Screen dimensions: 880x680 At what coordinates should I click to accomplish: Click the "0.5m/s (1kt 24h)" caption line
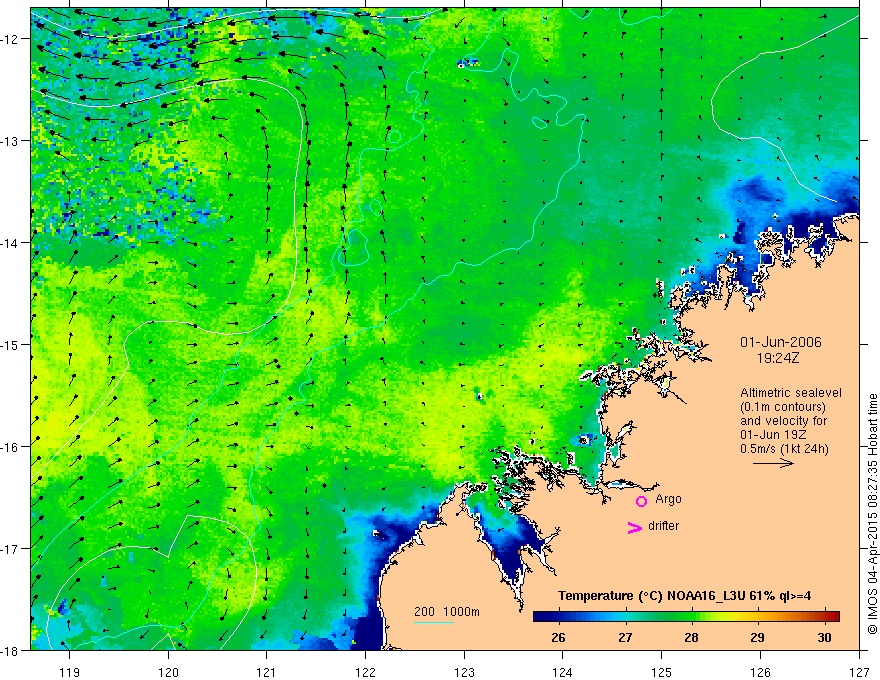point(784,449)
